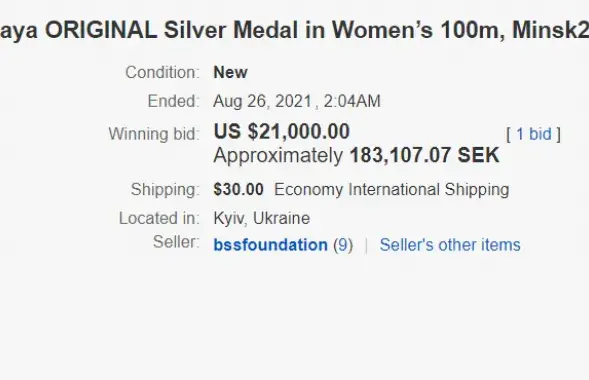This screenshot has width=589, height=380.
Task: Select the condition value New
Action: pyautogui.click(x=230, y=72)
